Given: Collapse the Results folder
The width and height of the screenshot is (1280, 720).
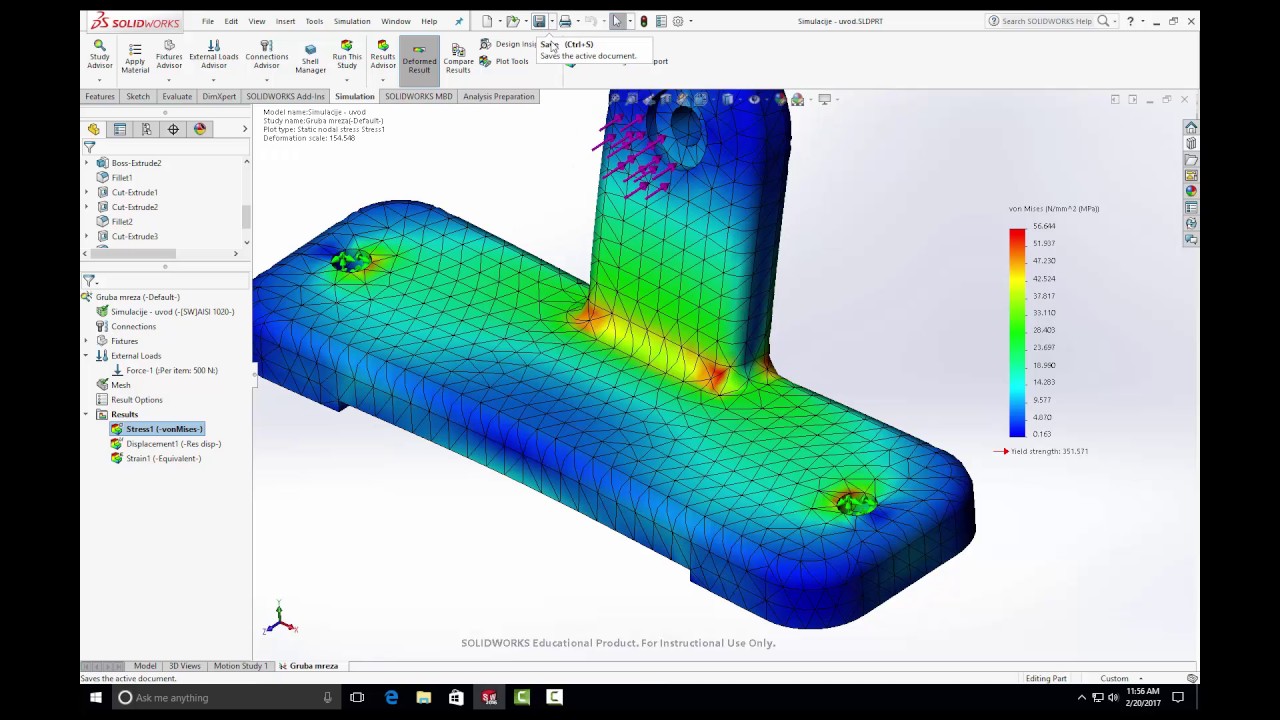Looking at the screenshot, I should point(86,414).
